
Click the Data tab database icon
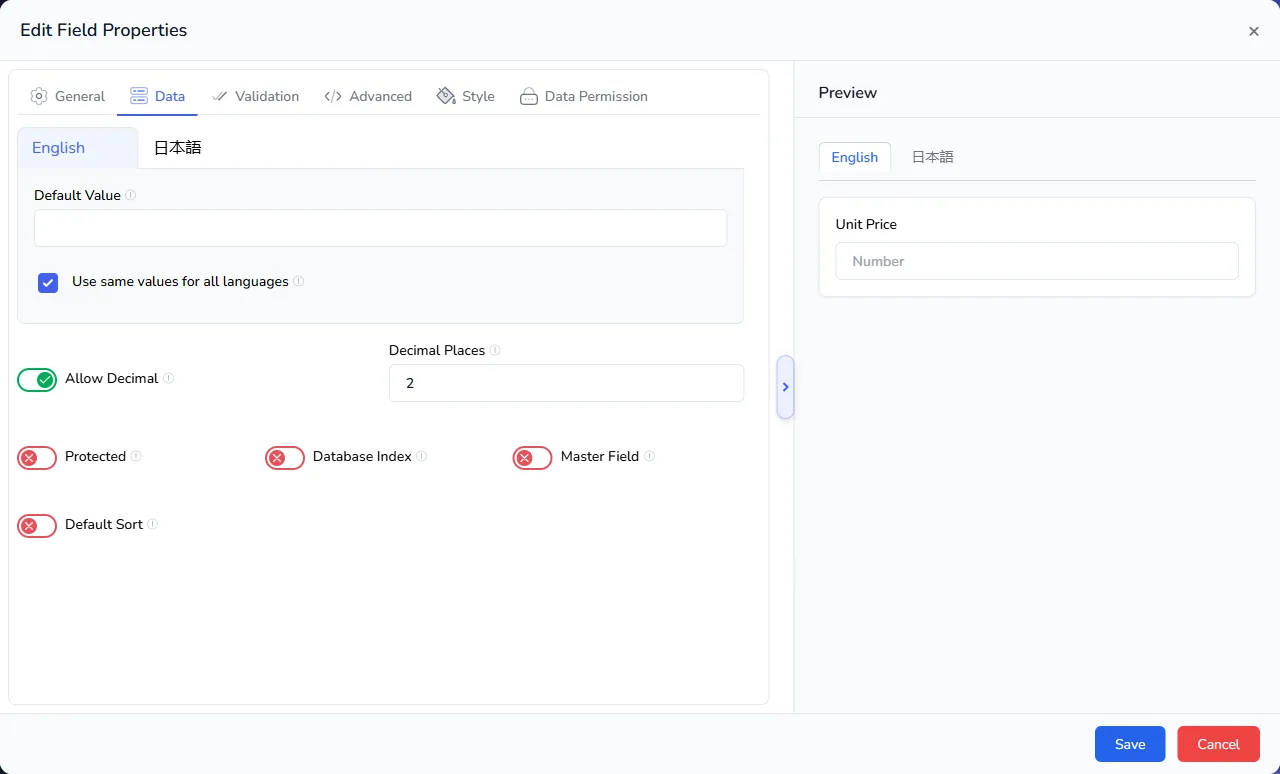tap(139, 96)
